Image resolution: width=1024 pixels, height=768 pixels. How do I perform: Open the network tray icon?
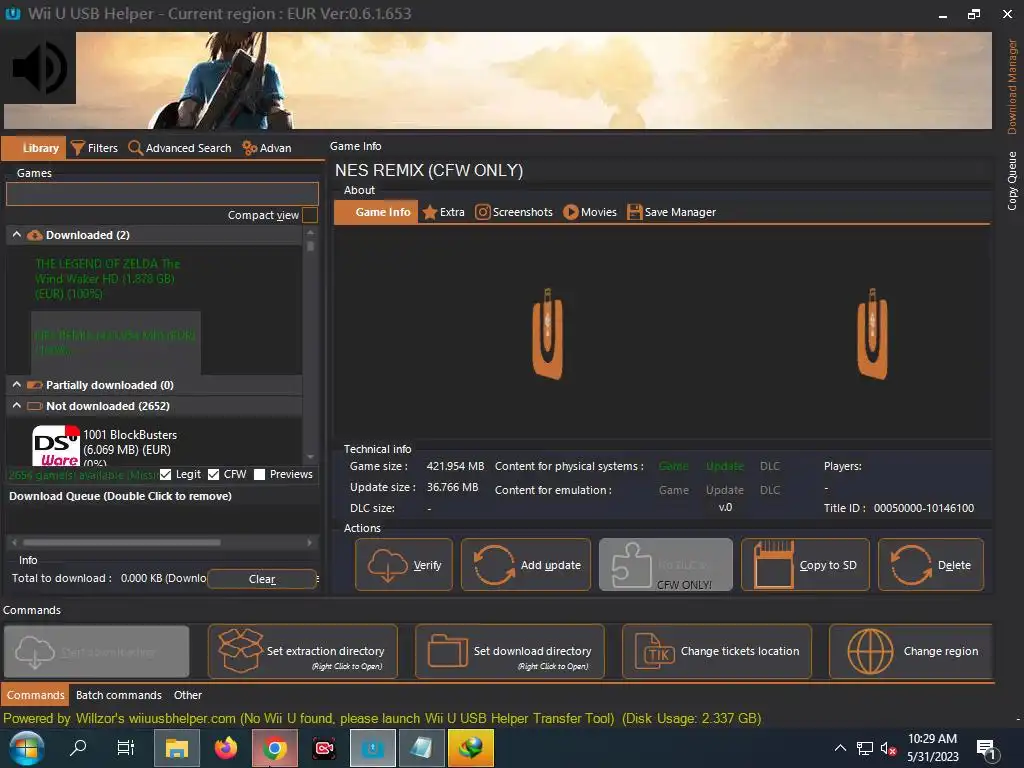tap(865, 748)
